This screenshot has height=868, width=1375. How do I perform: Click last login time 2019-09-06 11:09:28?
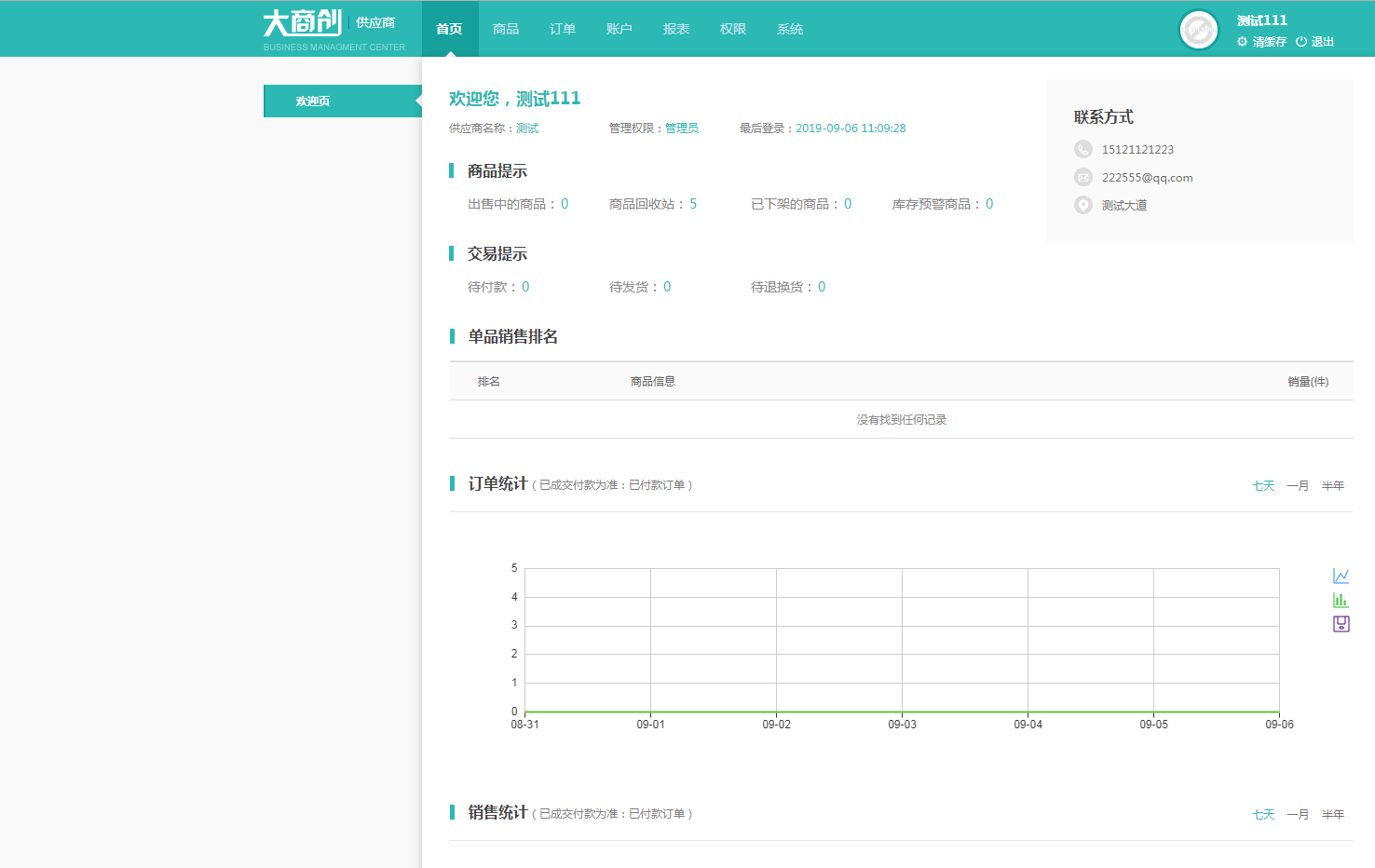click(851, 129)
